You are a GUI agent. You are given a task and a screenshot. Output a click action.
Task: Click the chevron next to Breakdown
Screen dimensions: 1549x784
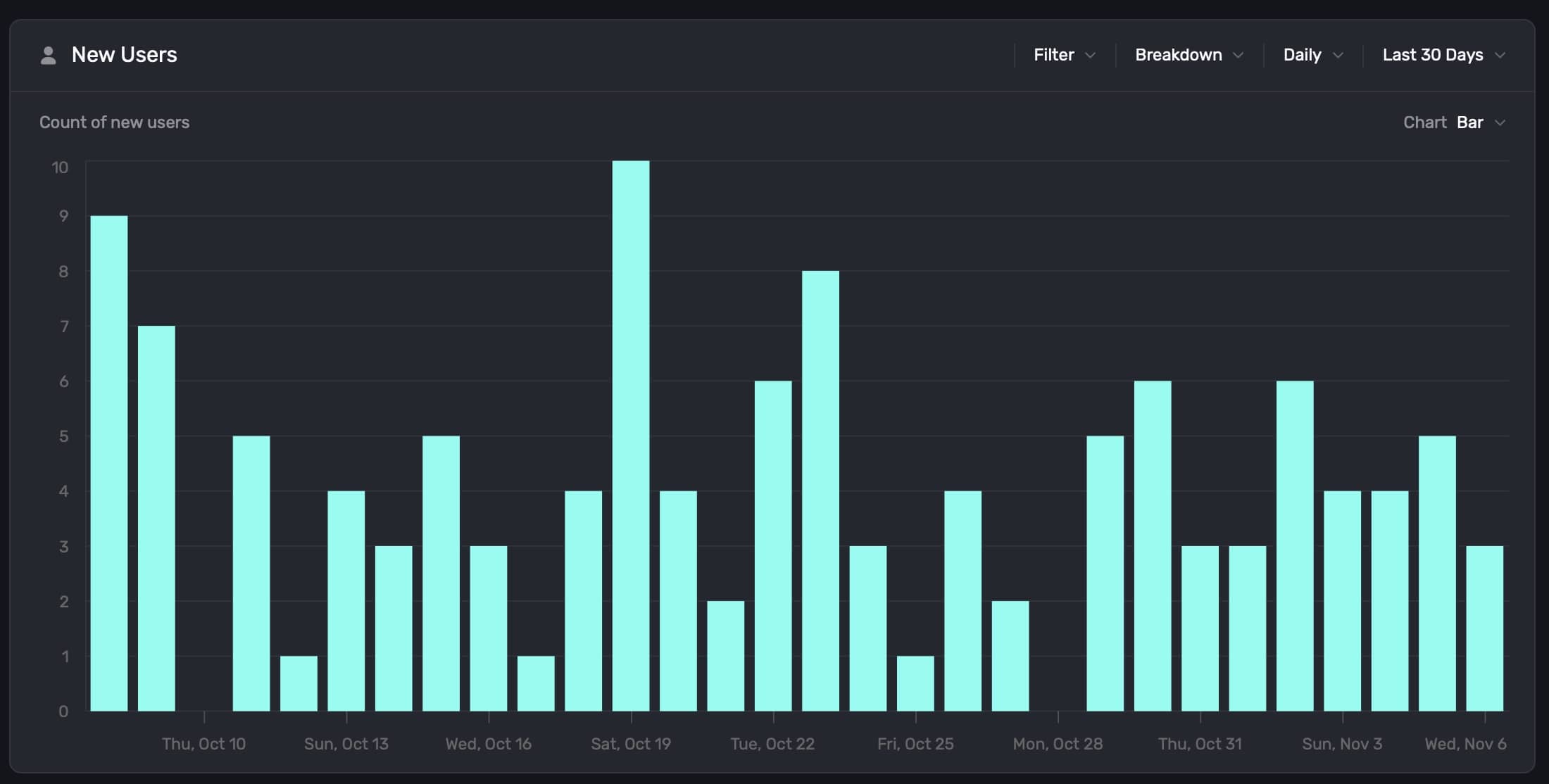(1238, 55)
